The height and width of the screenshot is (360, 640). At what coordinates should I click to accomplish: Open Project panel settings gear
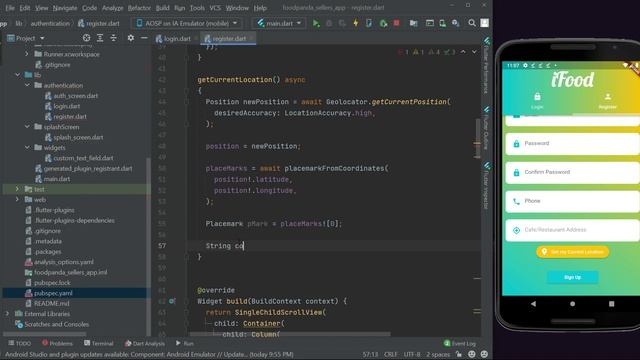pos(131,38)
